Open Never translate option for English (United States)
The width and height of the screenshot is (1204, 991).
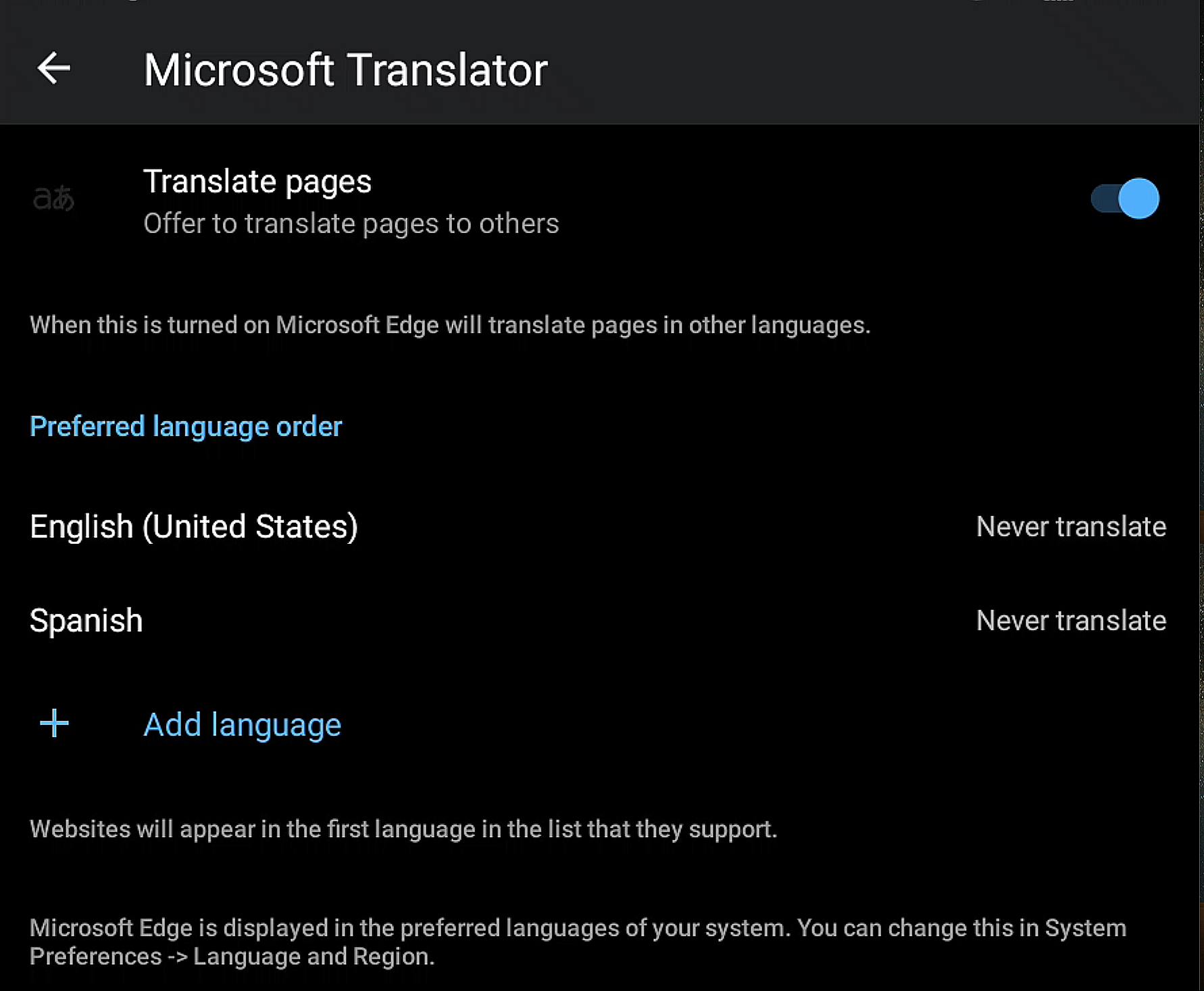pos(1071,527)
